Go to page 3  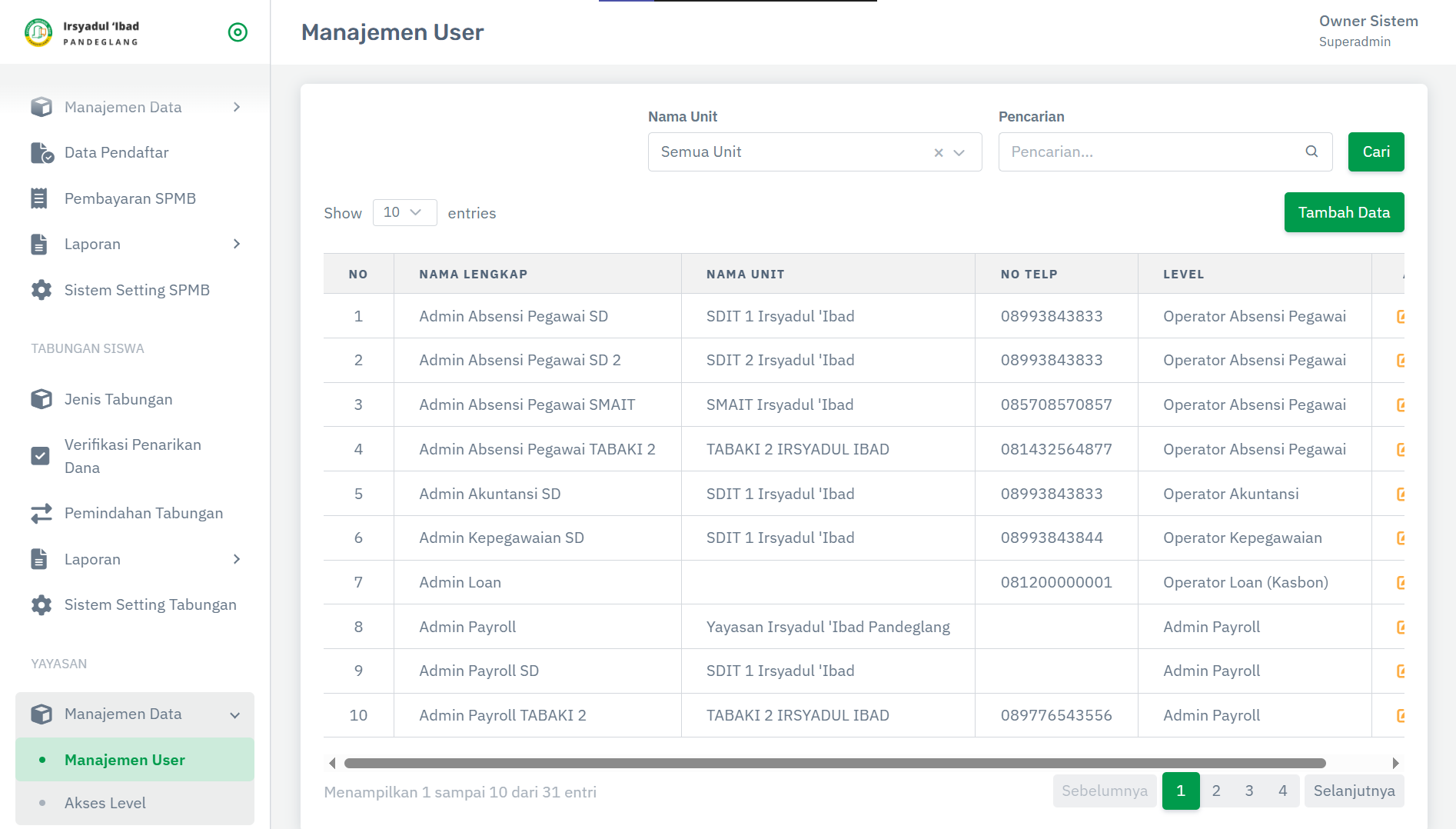point(1249,791)
